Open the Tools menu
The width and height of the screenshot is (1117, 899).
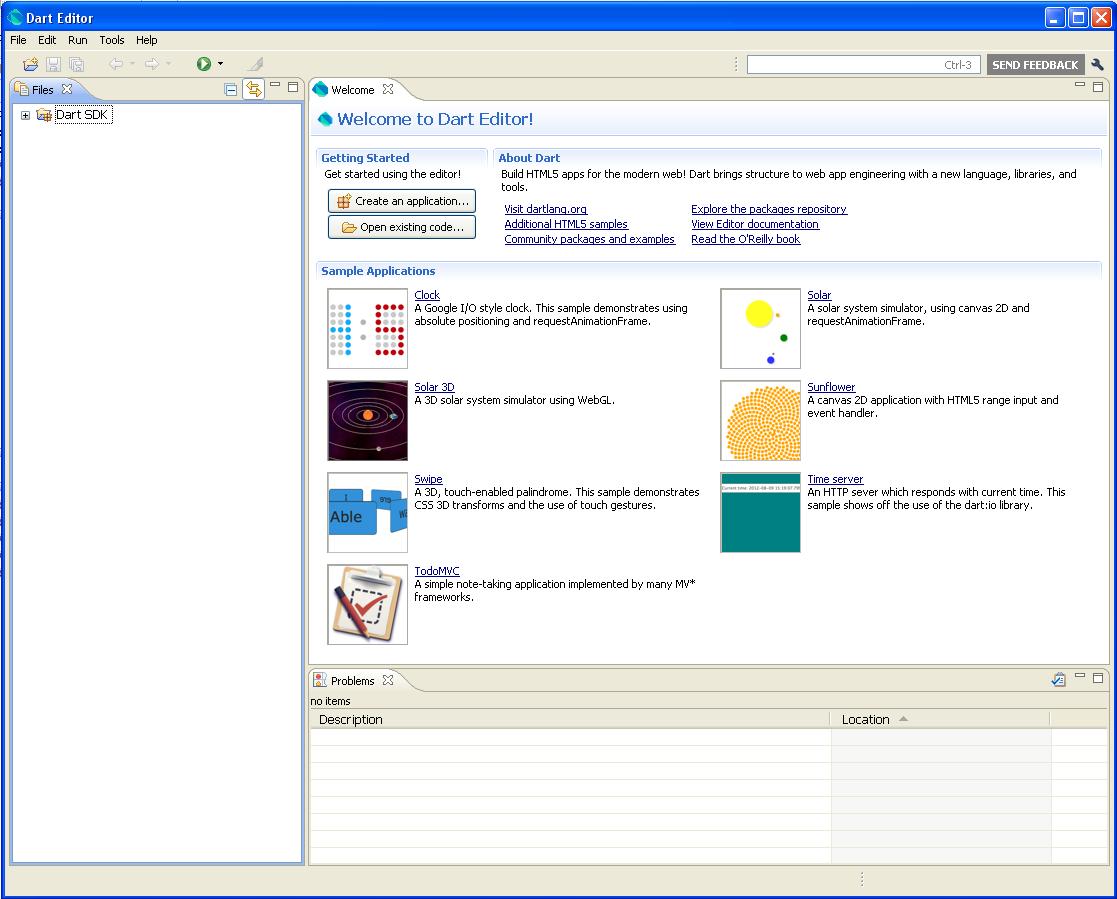point(112,40)
